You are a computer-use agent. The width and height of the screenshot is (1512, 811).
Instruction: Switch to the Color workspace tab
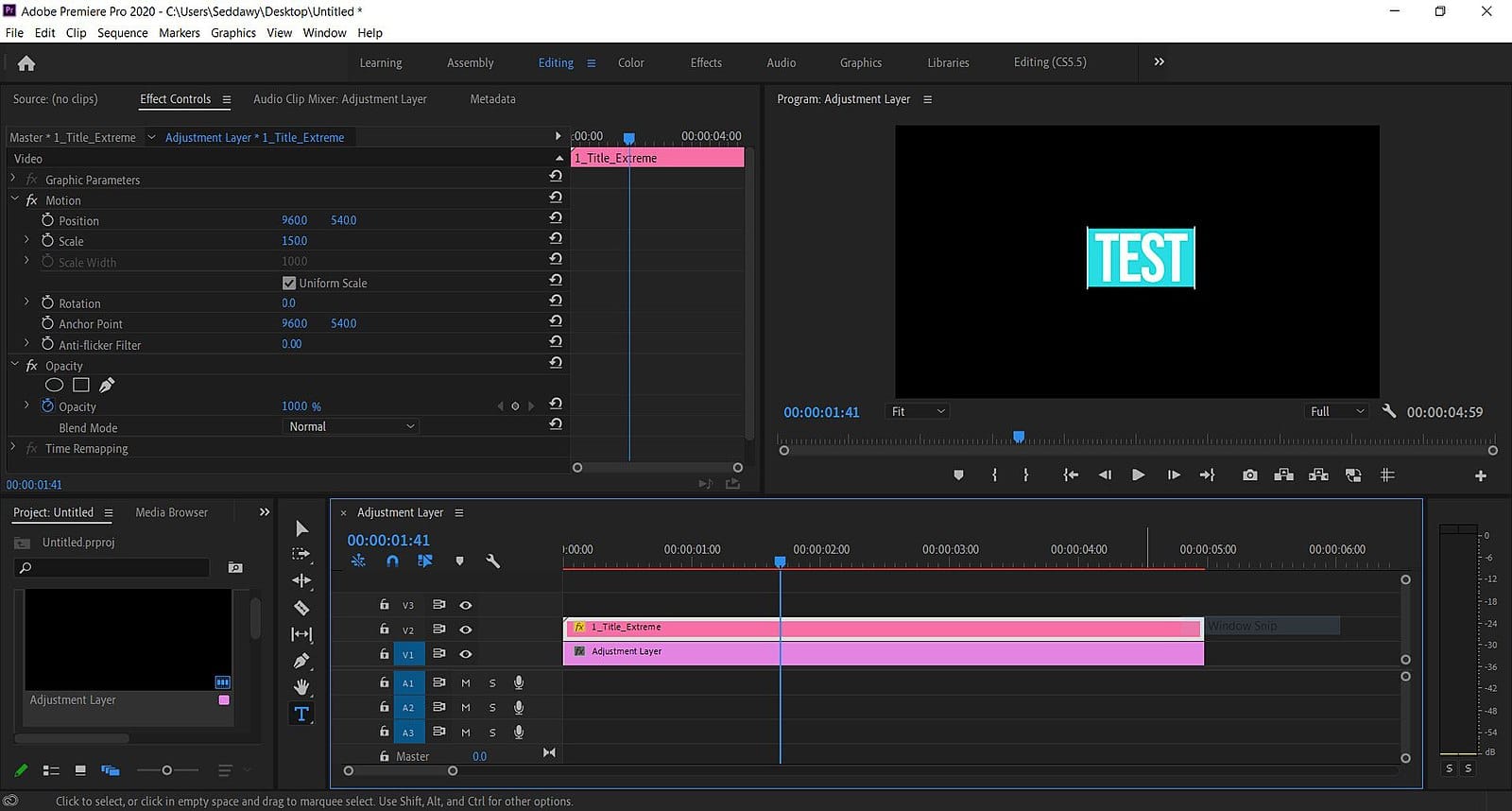click(x=630, y=62)
